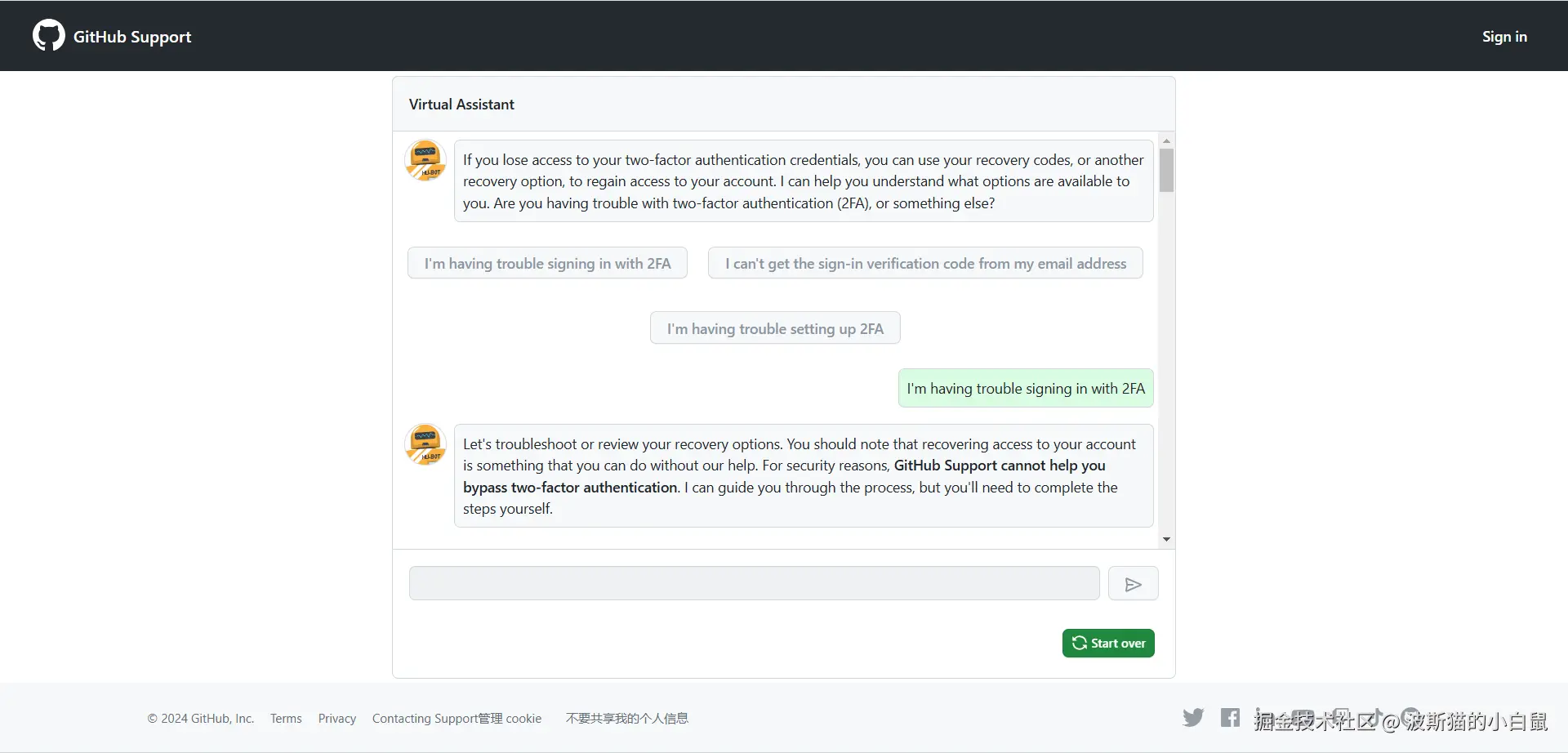Click the 管理 cookie footer link
1568x753 pixels.
click(510, 719)
